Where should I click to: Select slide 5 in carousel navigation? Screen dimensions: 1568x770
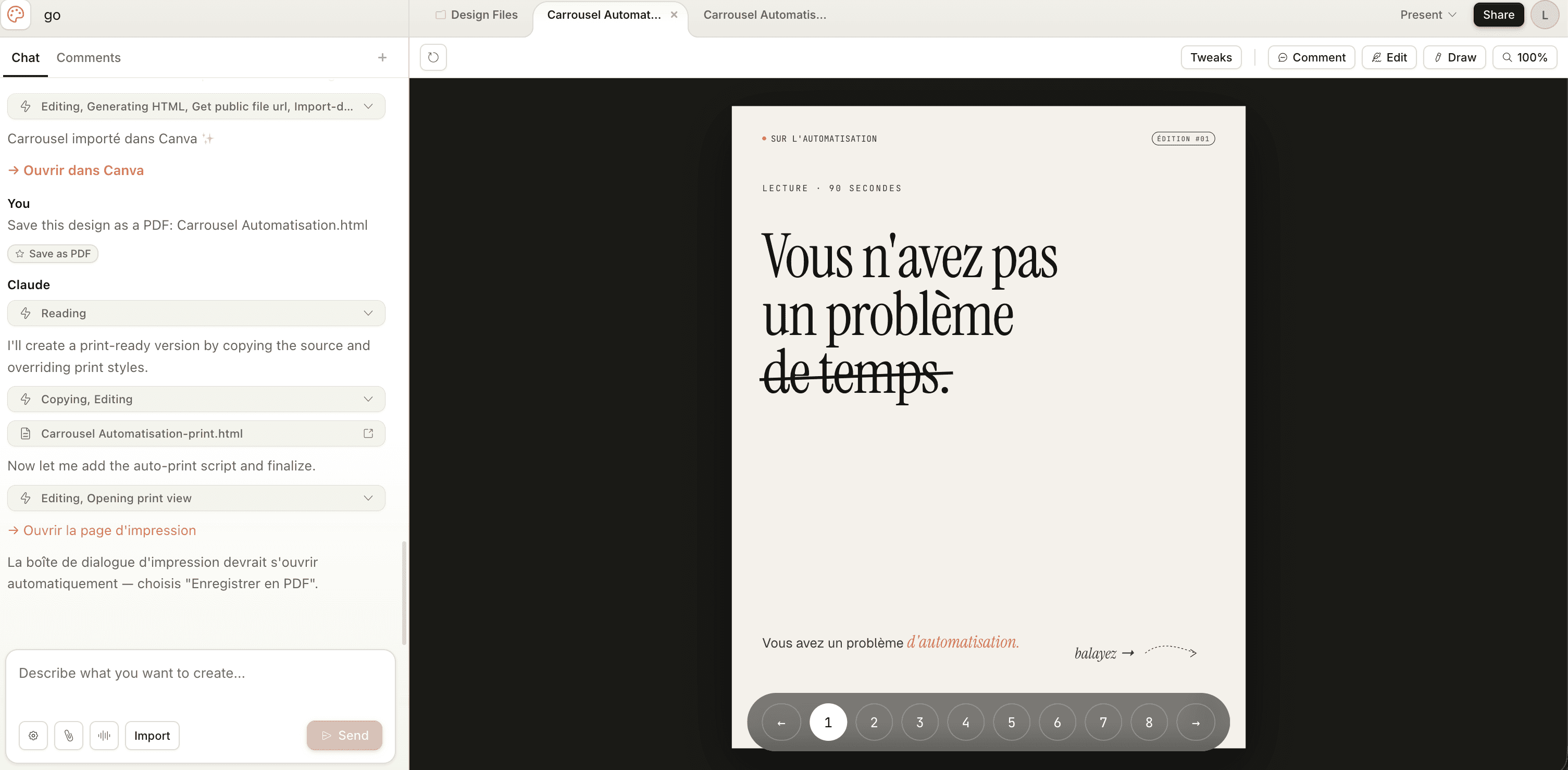tap(1011, 723)
